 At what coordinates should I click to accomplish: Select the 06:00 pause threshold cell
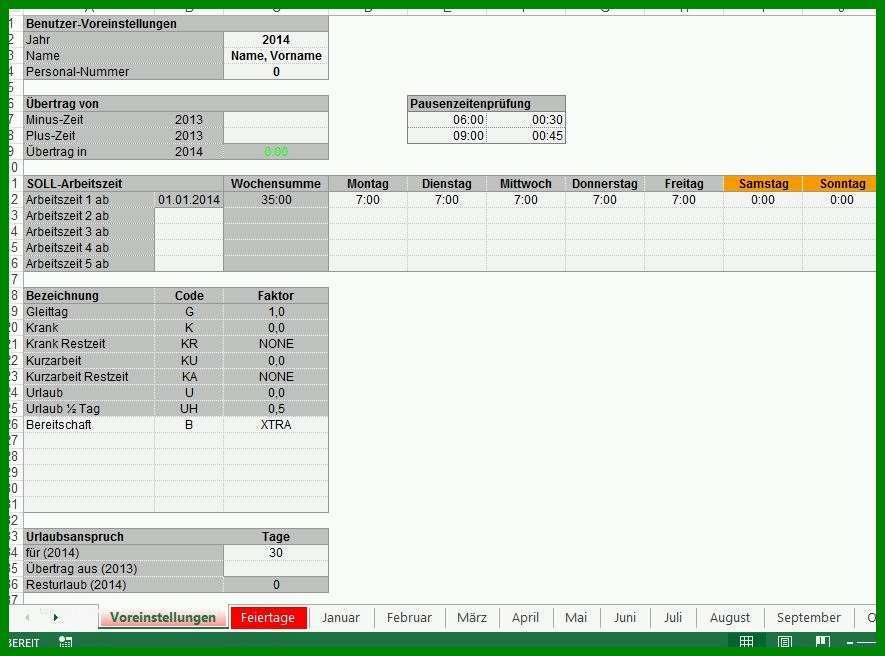tap(447, 120)
